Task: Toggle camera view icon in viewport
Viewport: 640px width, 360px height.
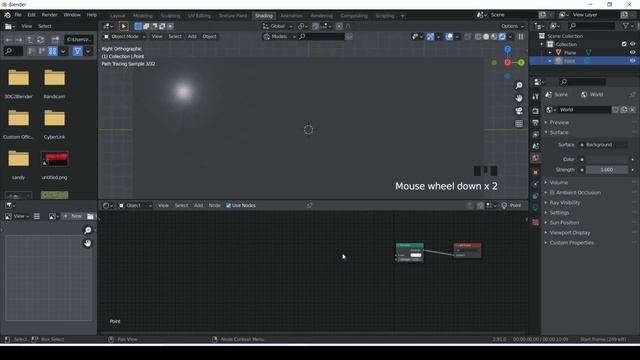Action: [519, 111]
